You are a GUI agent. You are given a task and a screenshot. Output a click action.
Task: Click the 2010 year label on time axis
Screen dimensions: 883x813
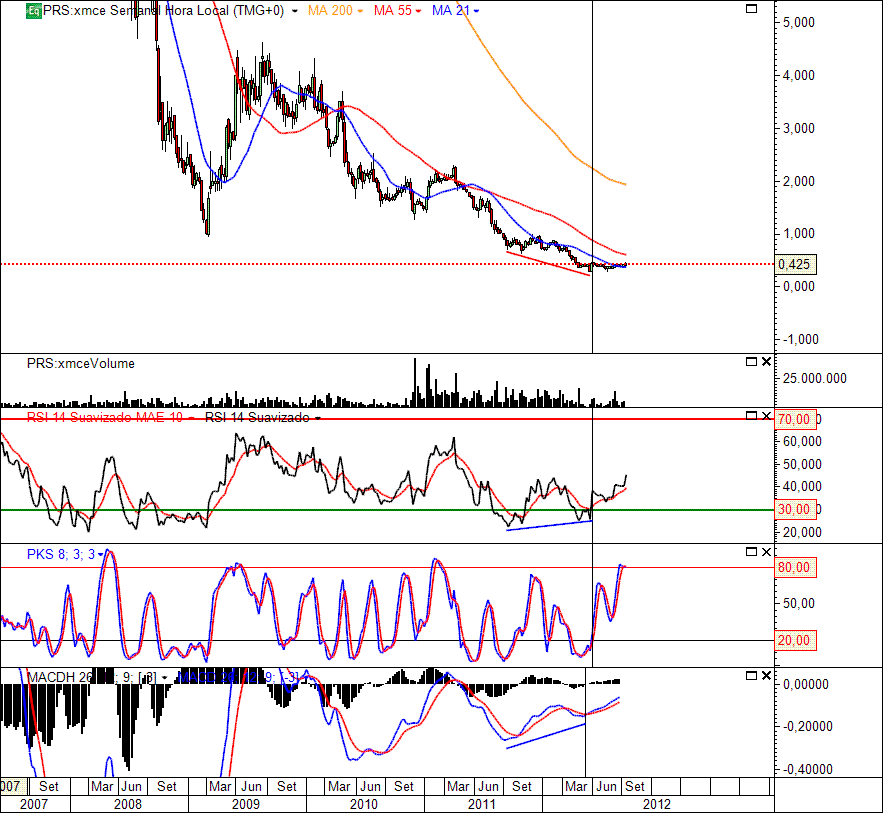pos(364,804)
